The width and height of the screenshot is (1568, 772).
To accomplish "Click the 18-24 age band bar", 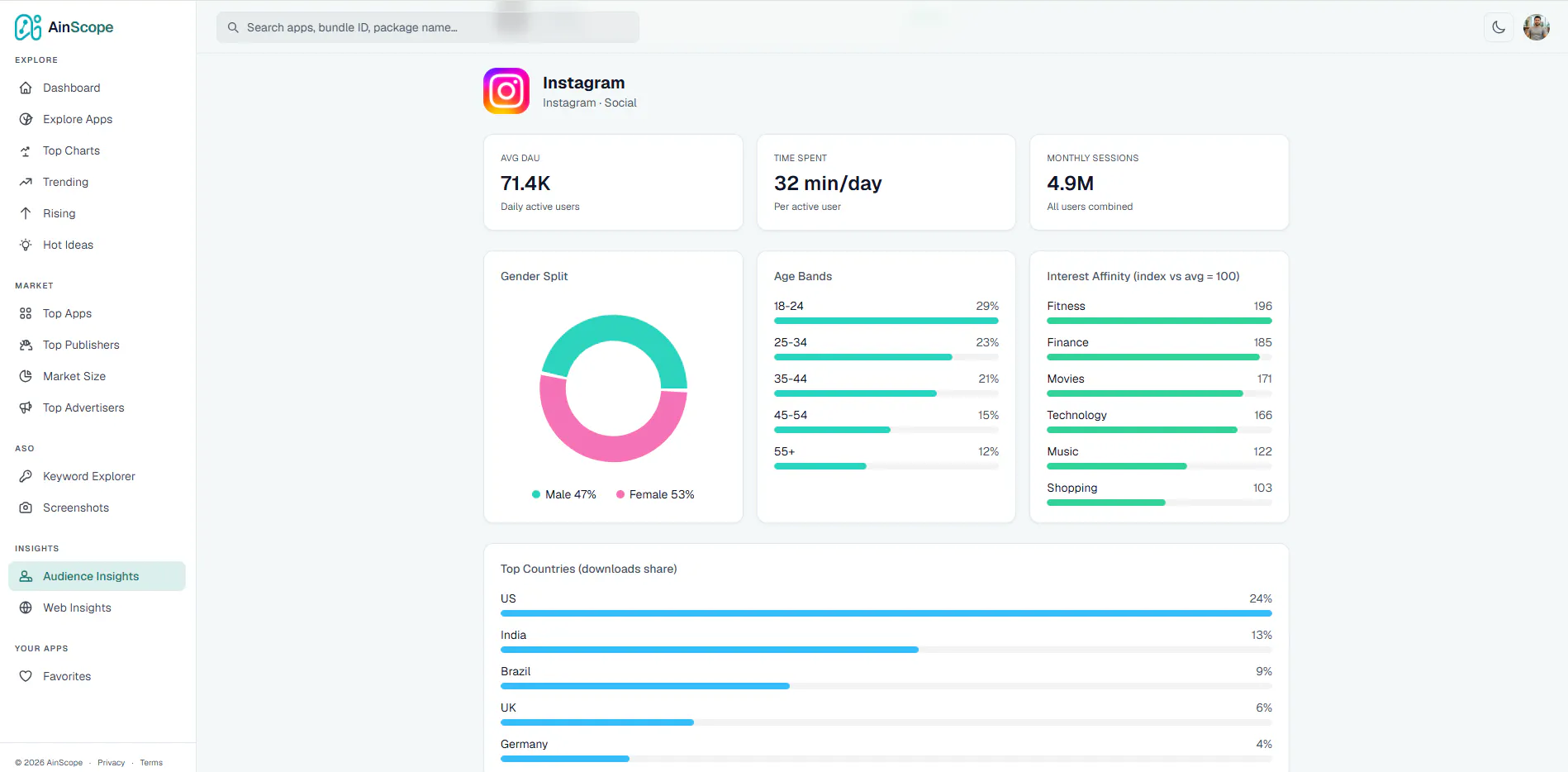I will (x=886, y=321).
